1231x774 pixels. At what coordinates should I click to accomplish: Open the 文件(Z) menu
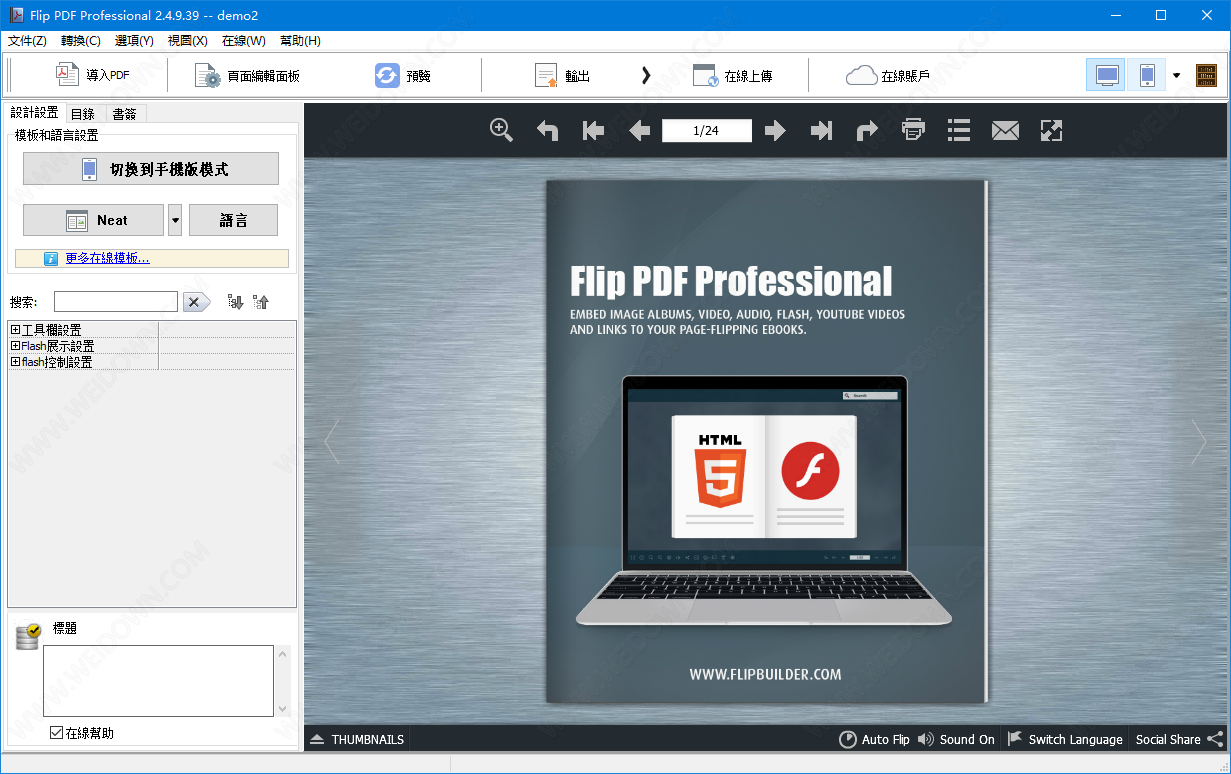coord(27,41)
